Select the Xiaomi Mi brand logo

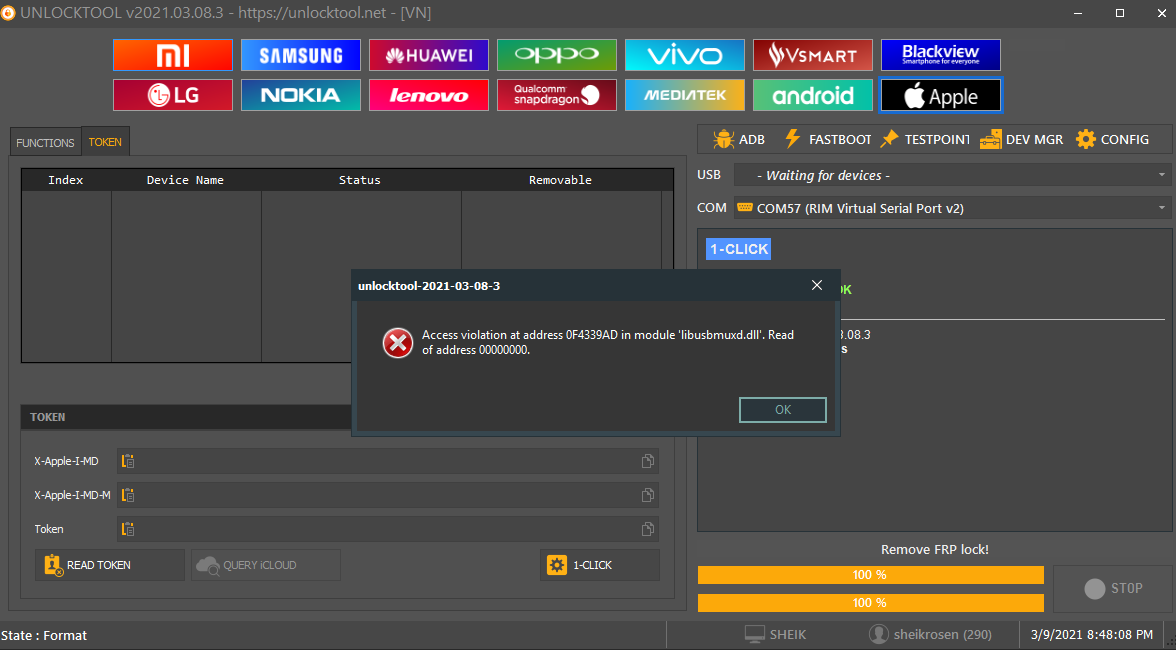172,55
